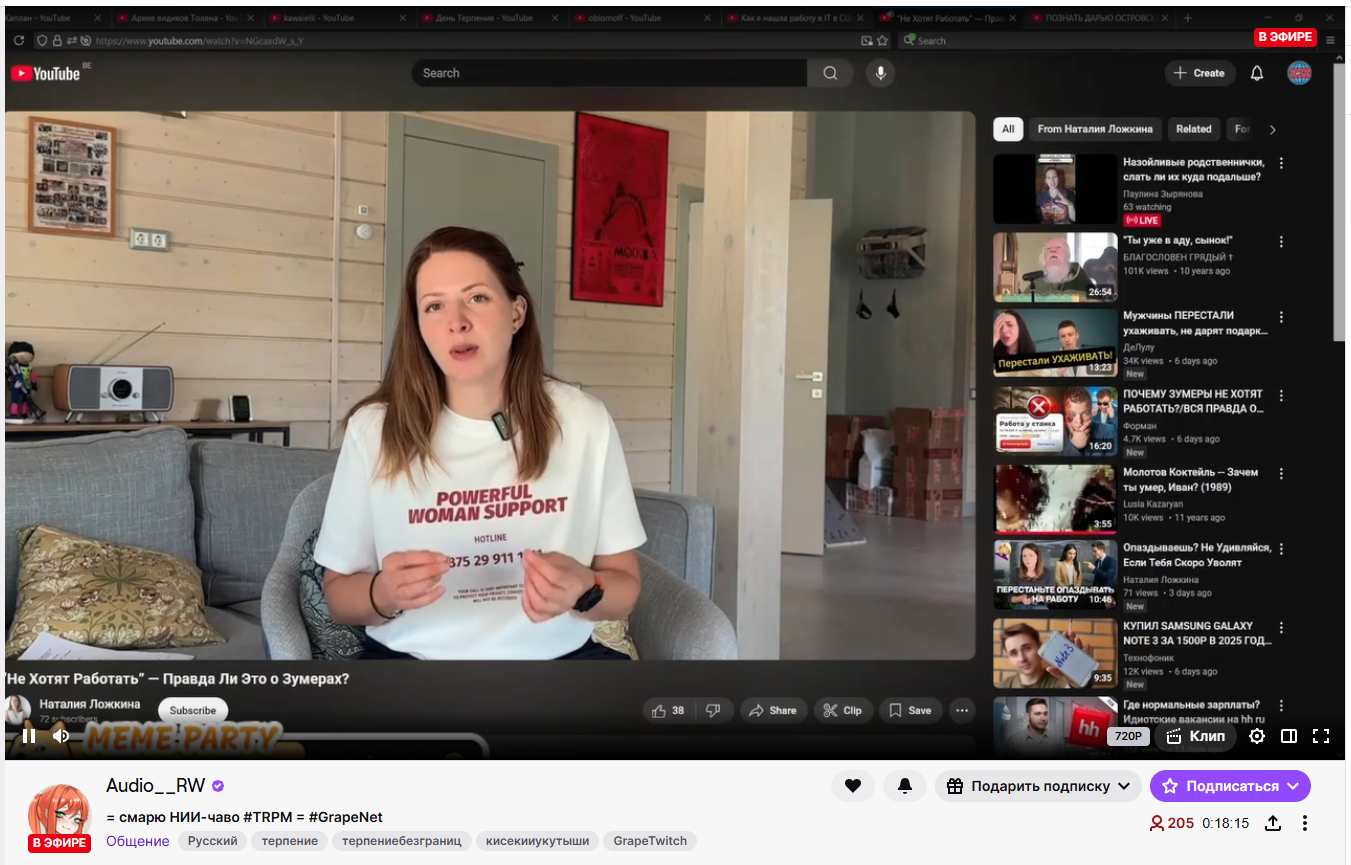Open the Audio__RW channel avatar
This screenshot has height=865, width=1351.
pyautogui.click(x=59, y=815)
